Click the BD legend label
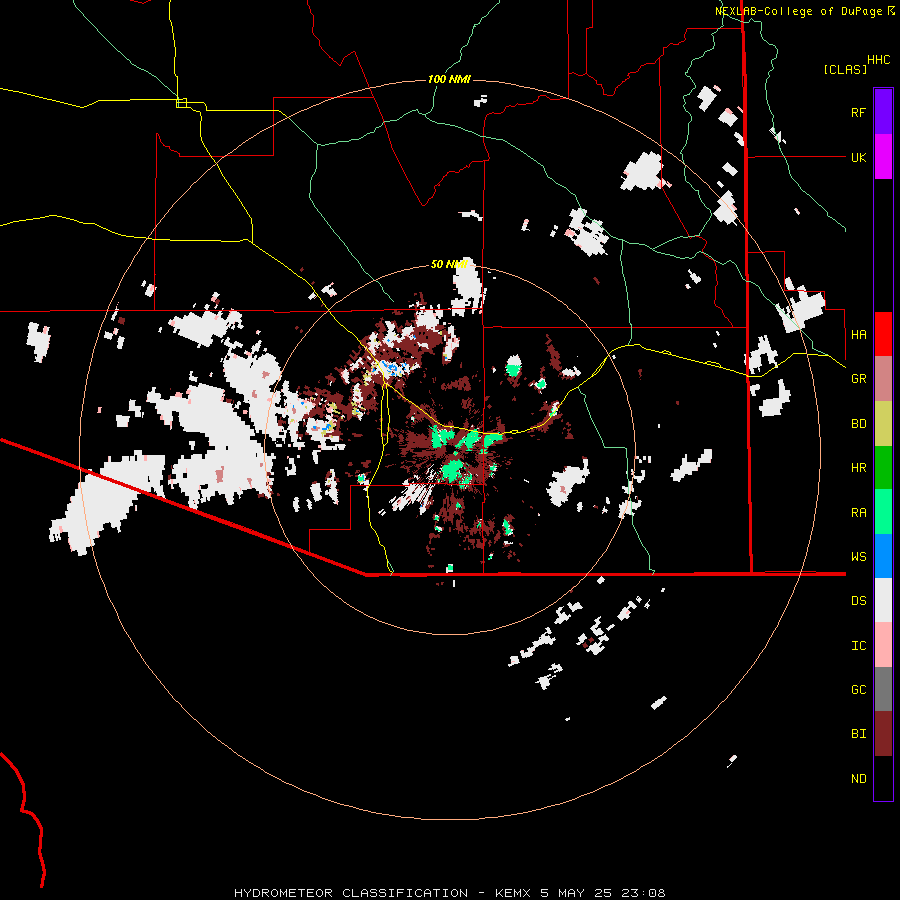 click(858, 424)
